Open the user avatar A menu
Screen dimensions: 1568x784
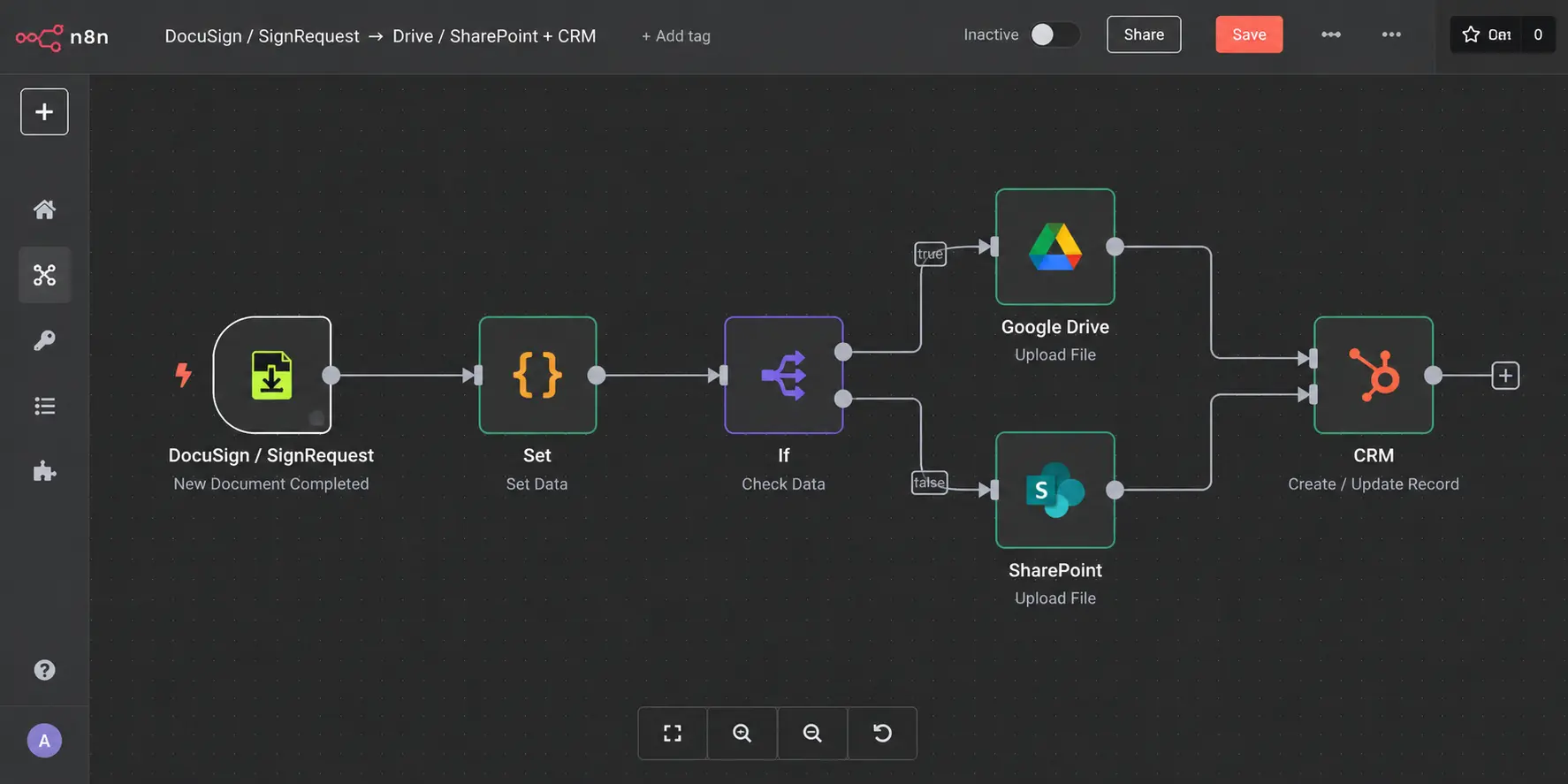point(44,741)
